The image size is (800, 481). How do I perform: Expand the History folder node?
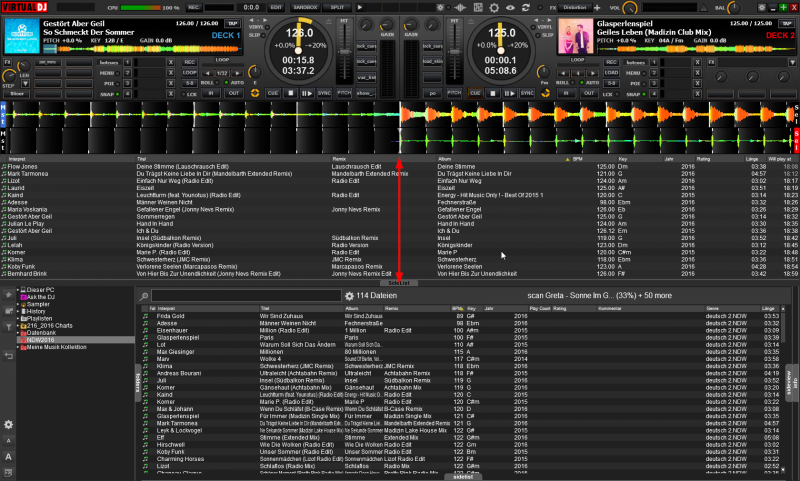tap(18, 311)
